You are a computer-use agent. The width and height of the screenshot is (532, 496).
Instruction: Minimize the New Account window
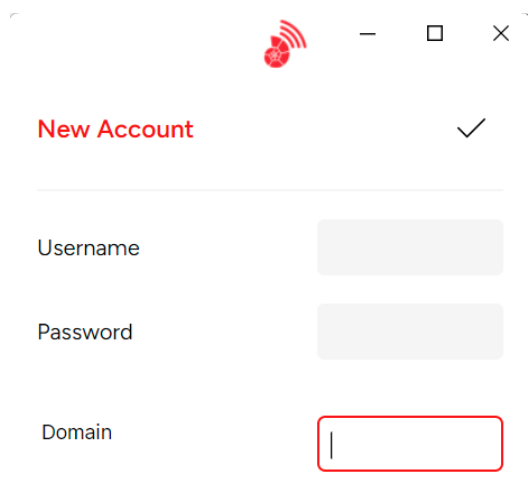click(367, 34)
